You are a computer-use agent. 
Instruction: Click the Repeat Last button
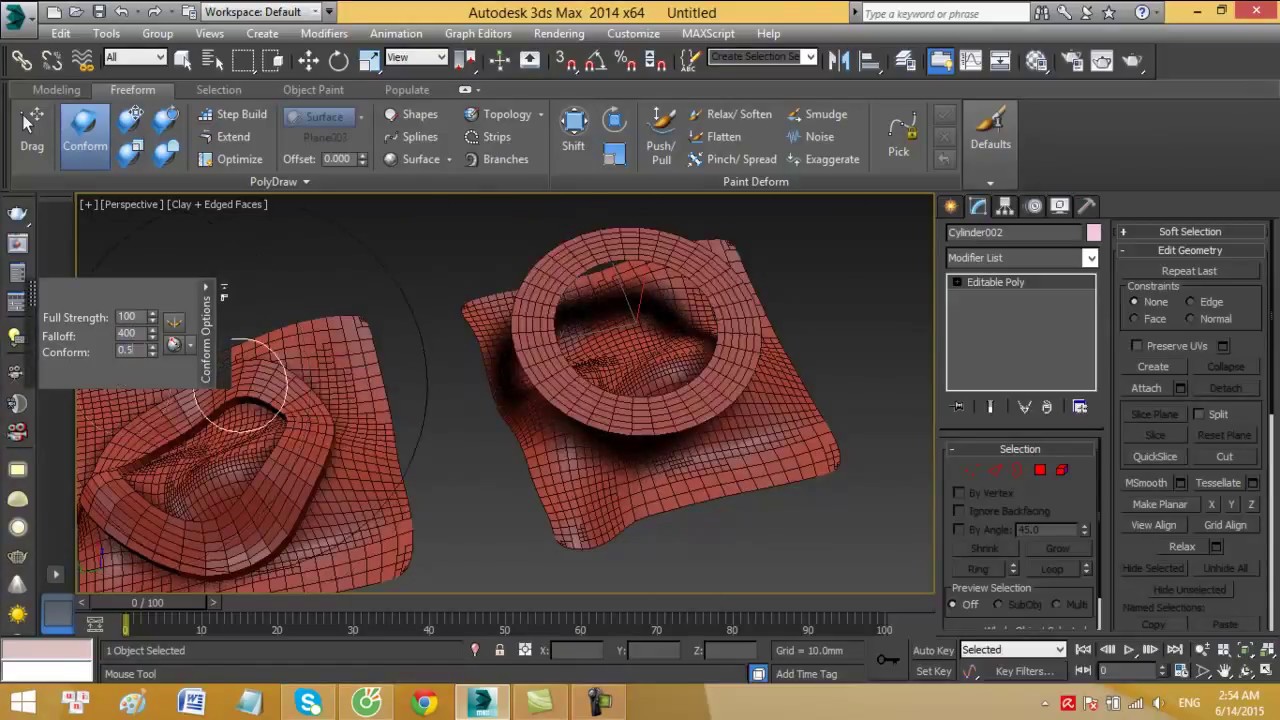(x=1189, y=271)
